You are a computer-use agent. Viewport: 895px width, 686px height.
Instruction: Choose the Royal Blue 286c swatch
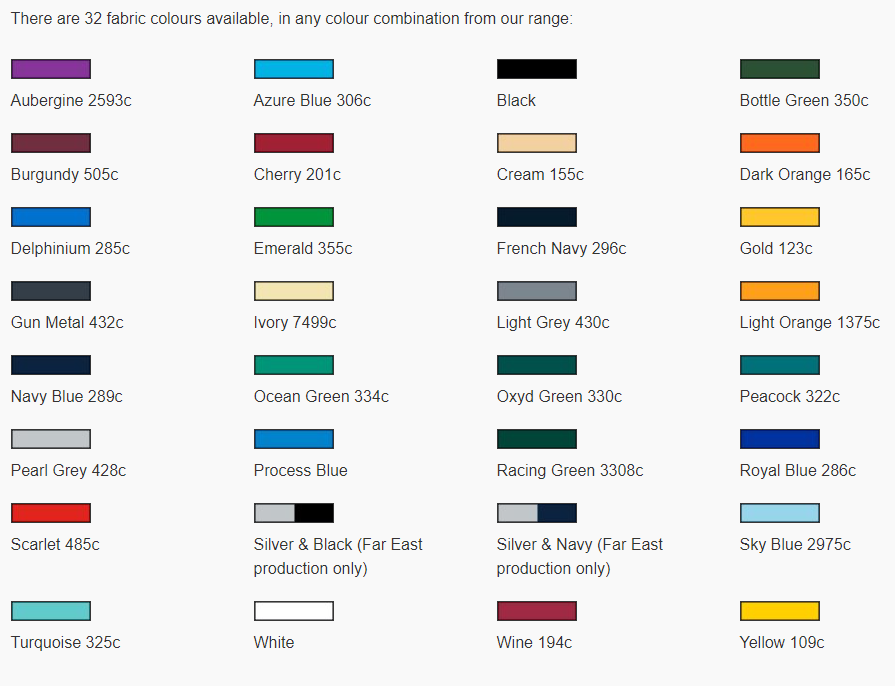tap(780, 439)
